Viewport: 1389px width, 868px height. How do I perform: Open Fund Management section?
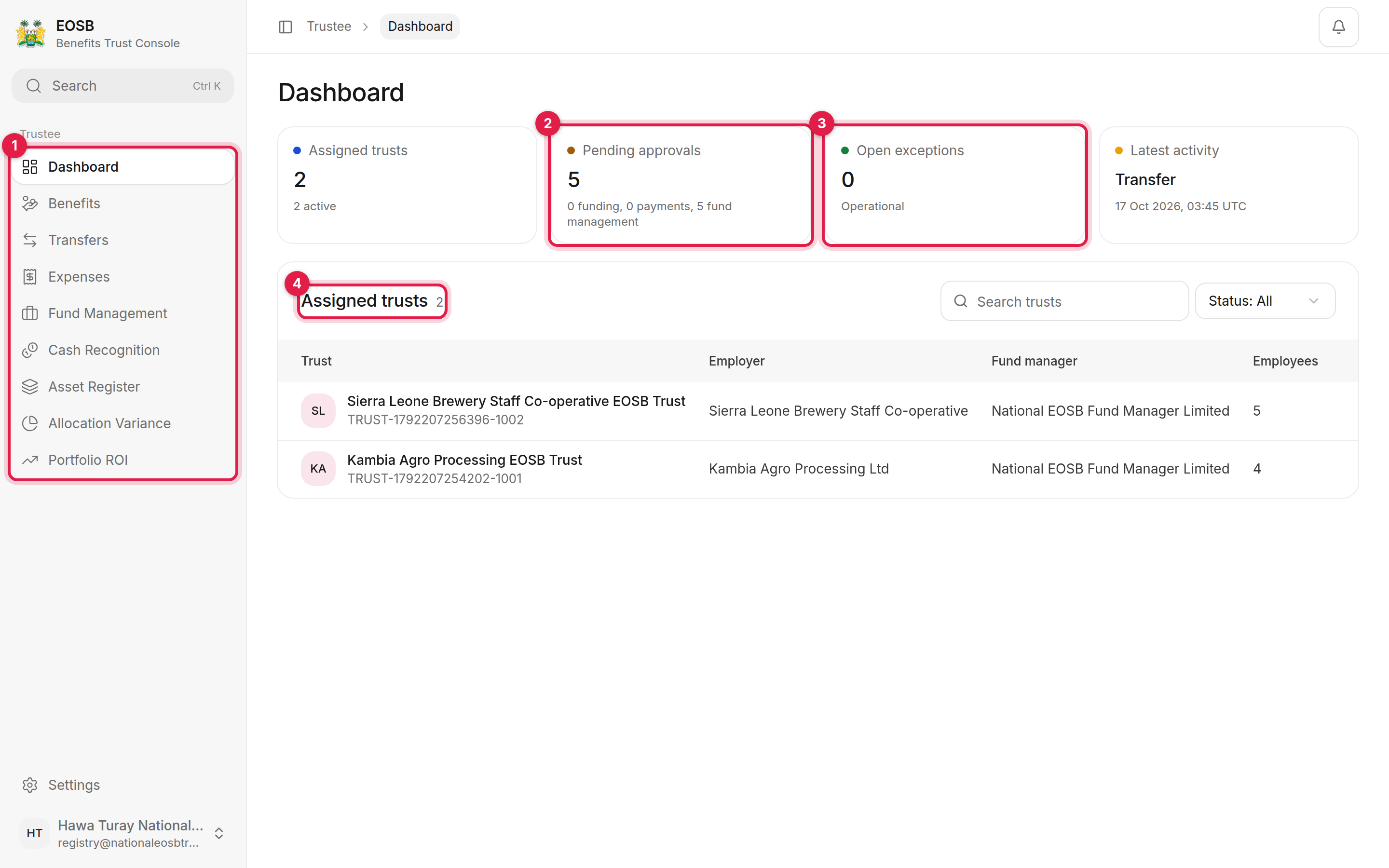(123, 313)
